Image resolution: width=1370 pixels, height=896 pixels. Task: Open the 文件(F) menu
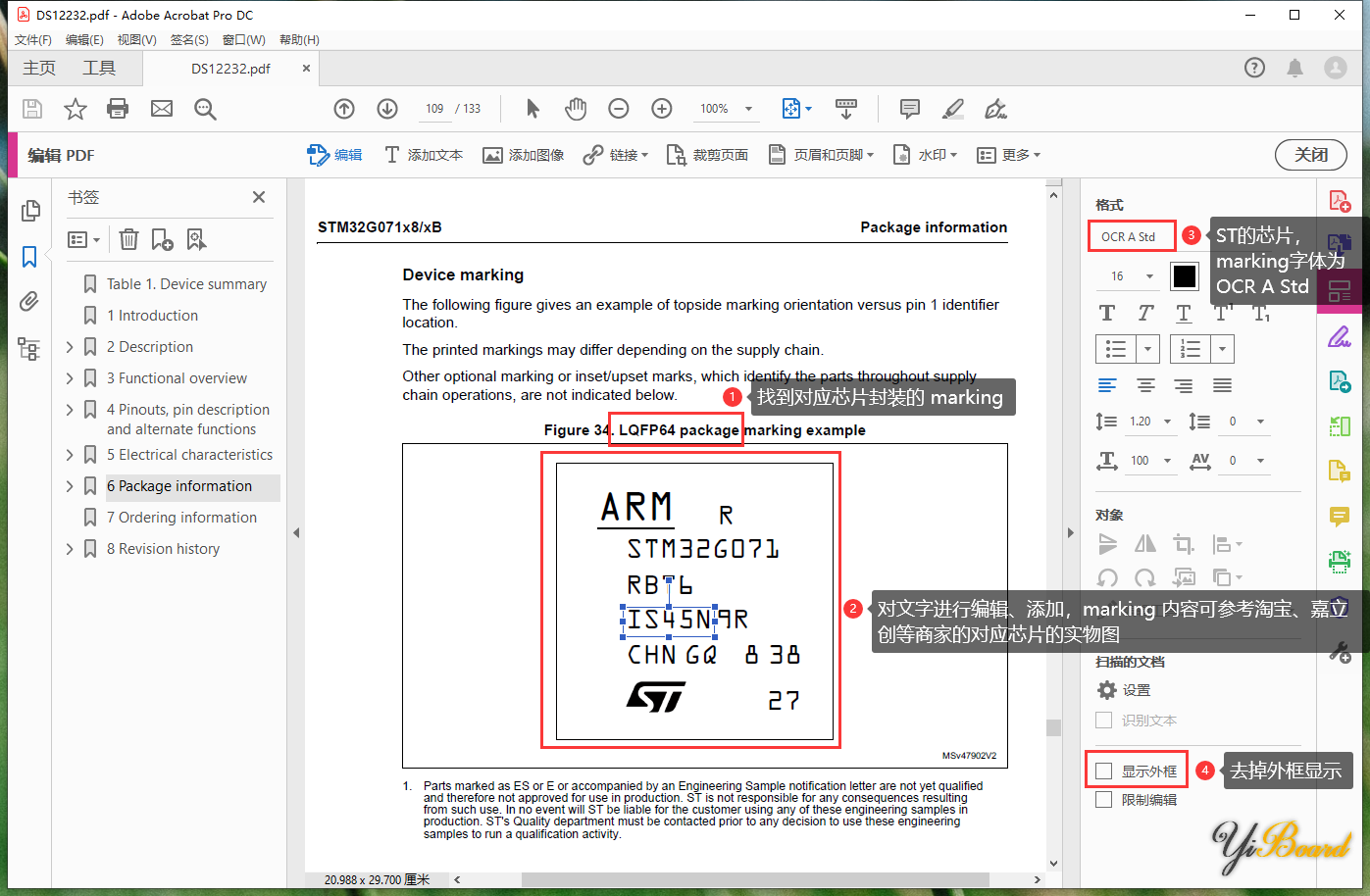[x=33, y=40]
